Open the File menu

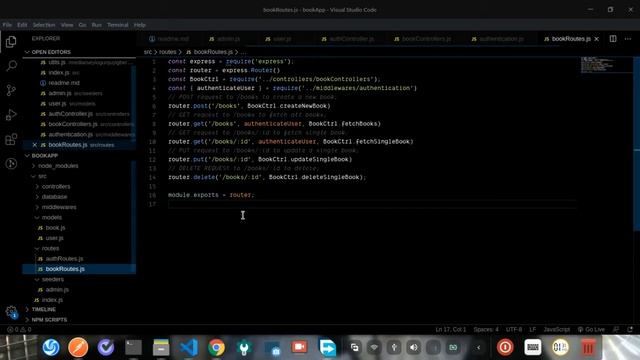point(7,25)
